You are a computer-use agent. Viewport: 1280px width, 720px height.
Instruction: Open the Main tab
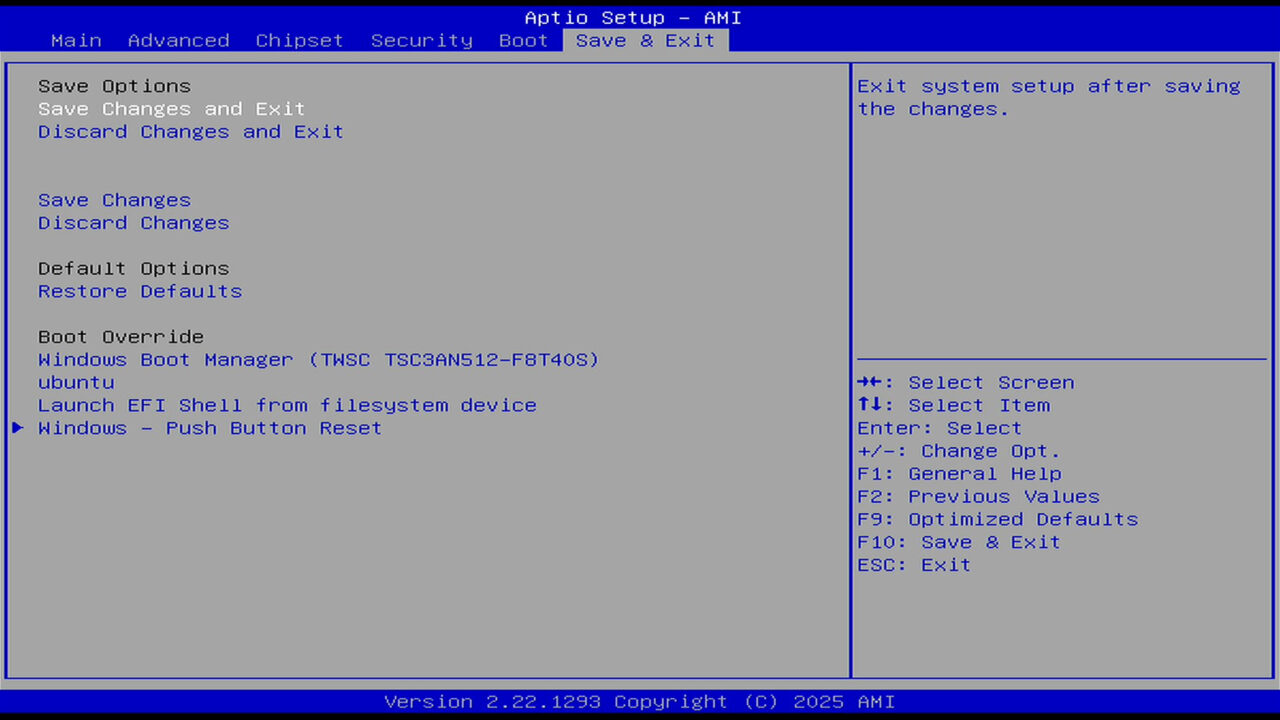76,41
